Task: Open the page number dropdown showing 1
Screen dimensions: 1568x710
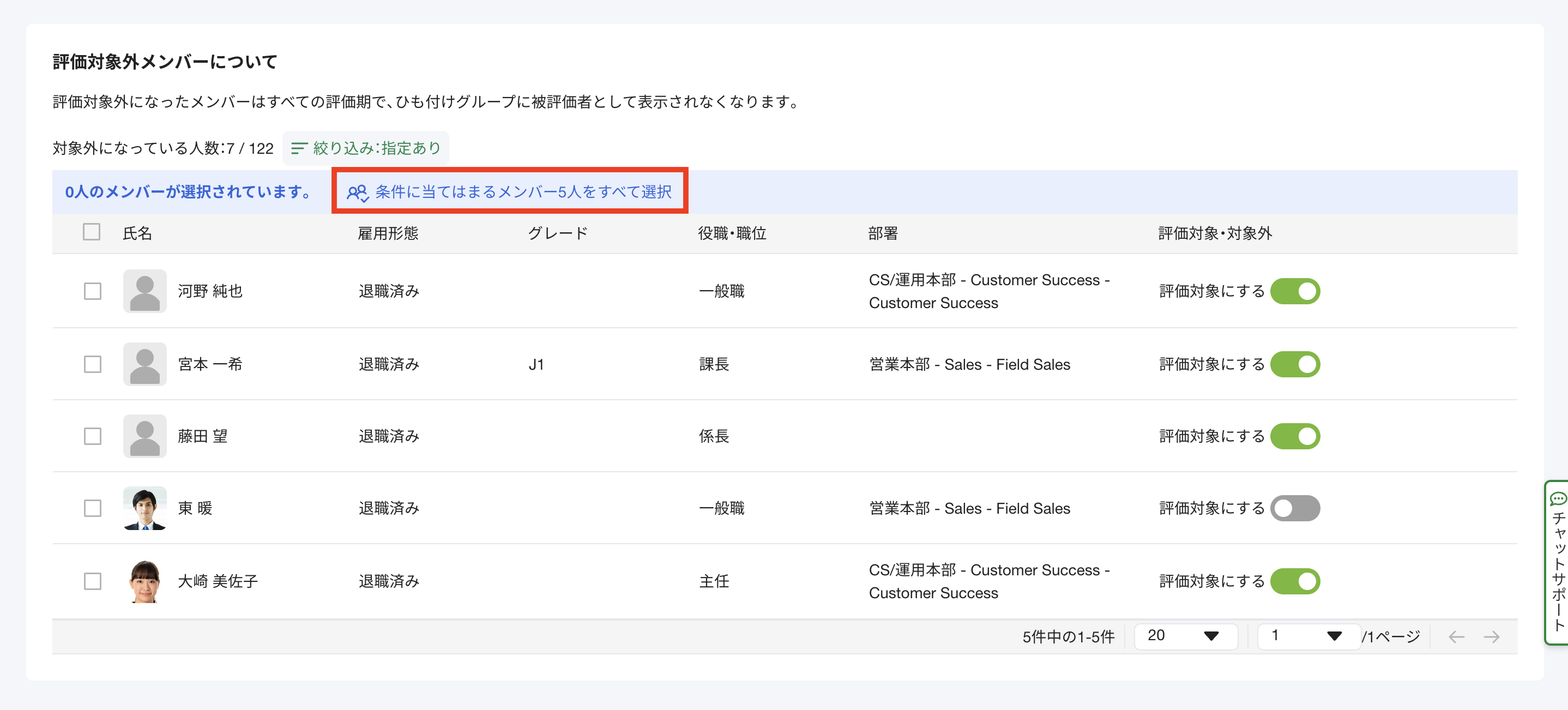Action: 1308,636
